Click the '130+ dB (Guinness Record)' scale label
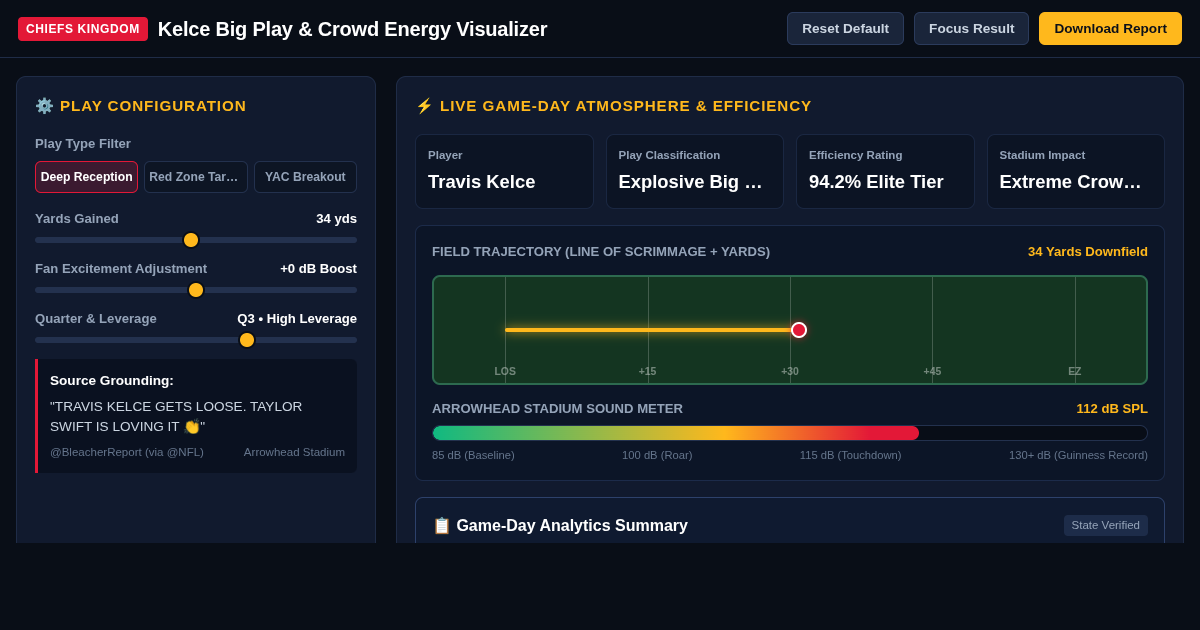This screenshot has height=630, width=1200. click(x=1078, y=455)
